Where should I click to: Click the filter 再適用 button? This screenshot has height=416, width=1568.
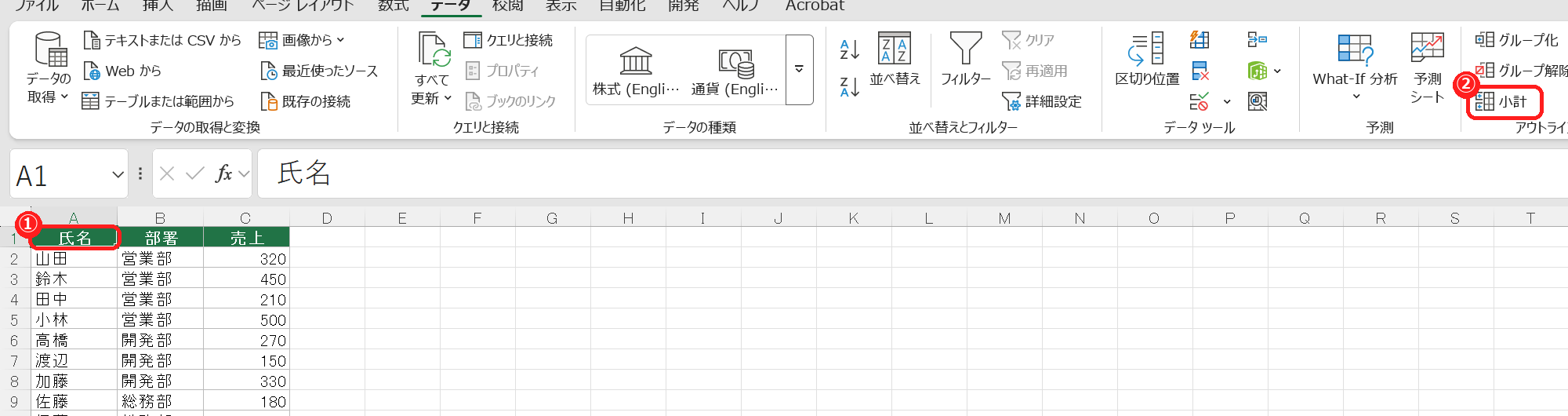[1035, 71]
